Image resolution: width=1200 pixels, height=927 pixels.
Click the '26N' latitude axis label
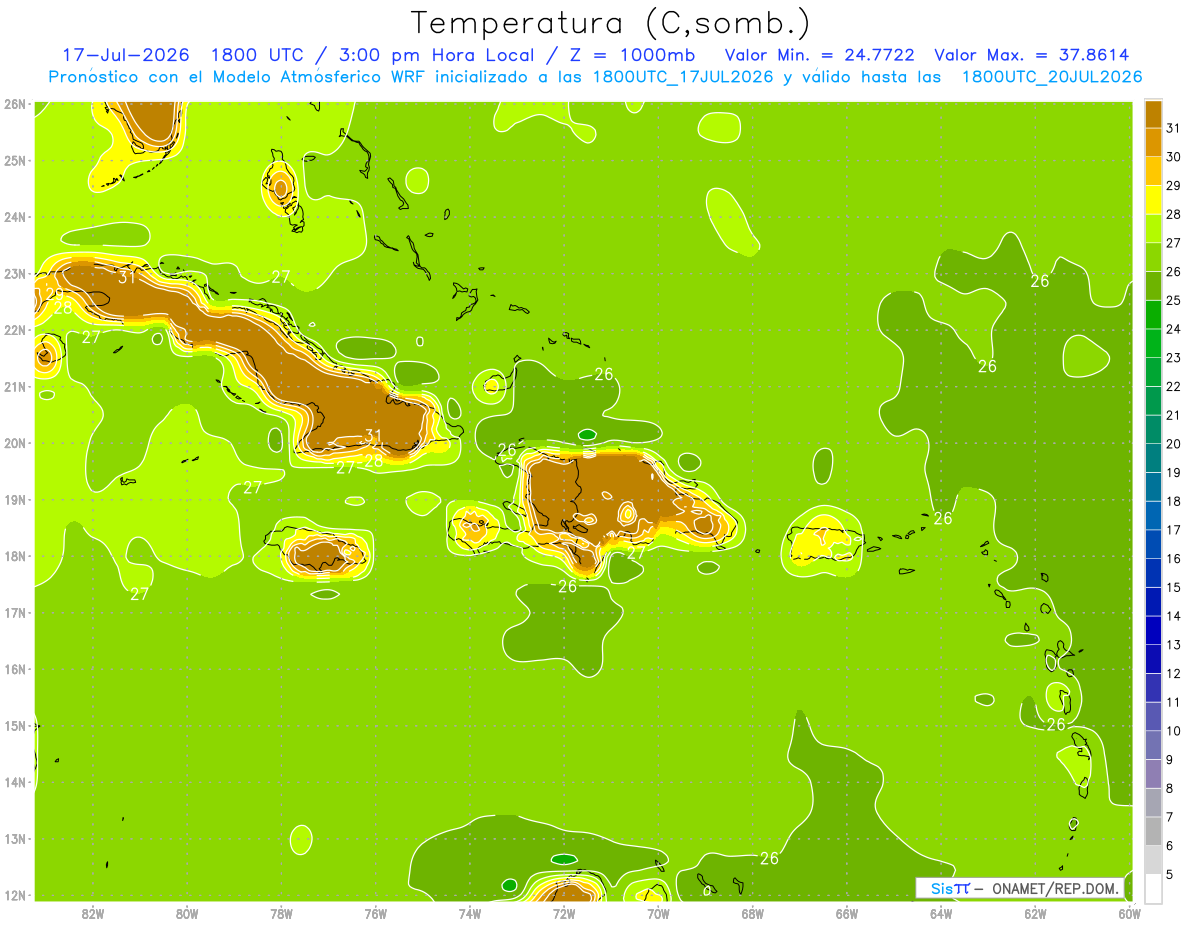pyautogui.click(x=15, y=103)
